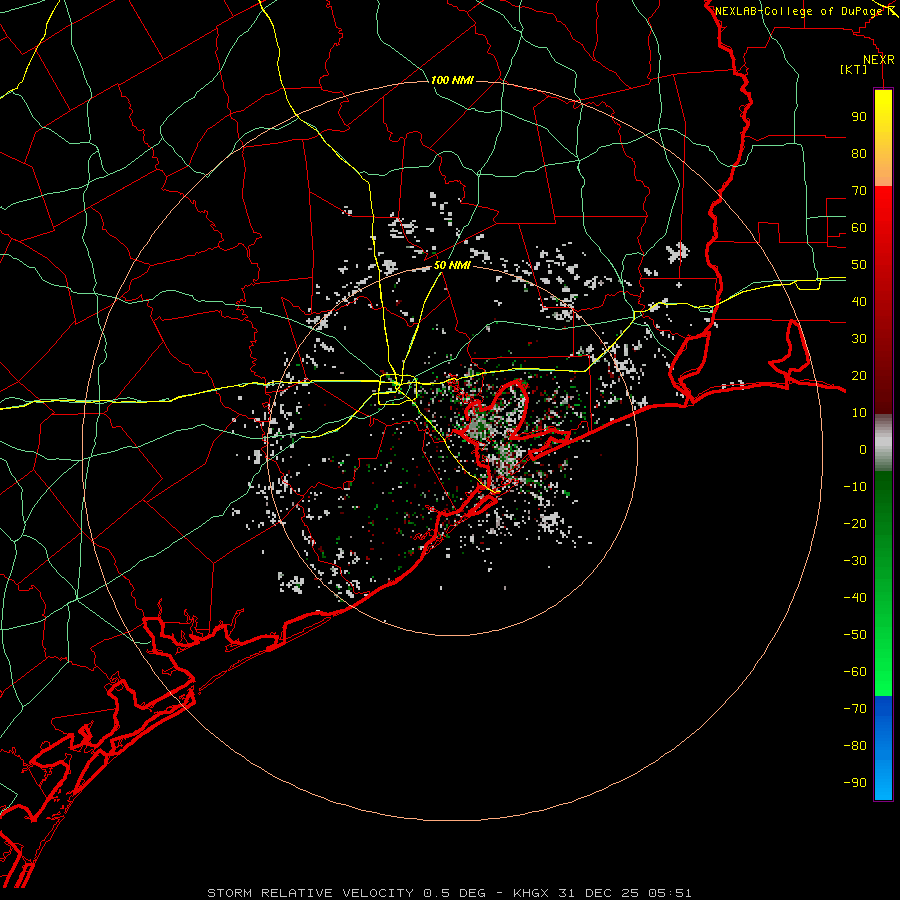Click the "20" value on velocity scale
This screenshot has height=900, width=900.
pyautogui.click(x=859, y=375)
